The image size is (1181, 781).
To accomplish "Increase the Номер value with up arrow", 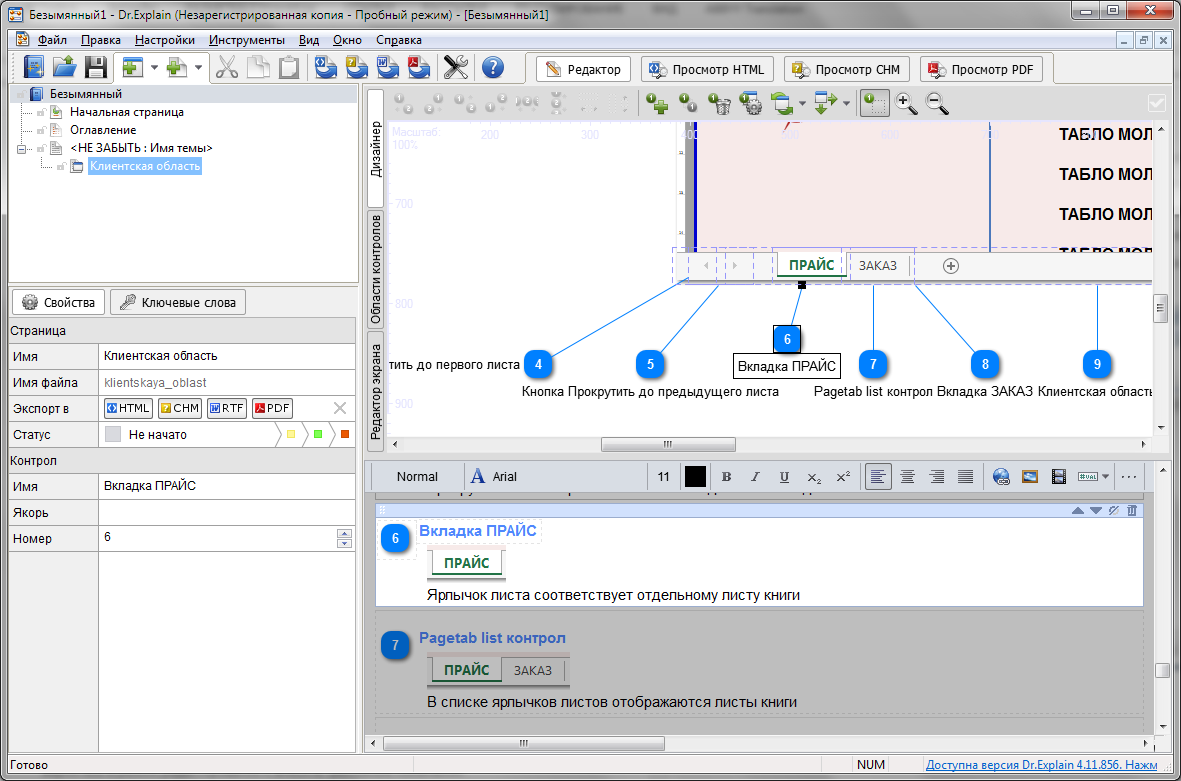I will click(344, 533).
